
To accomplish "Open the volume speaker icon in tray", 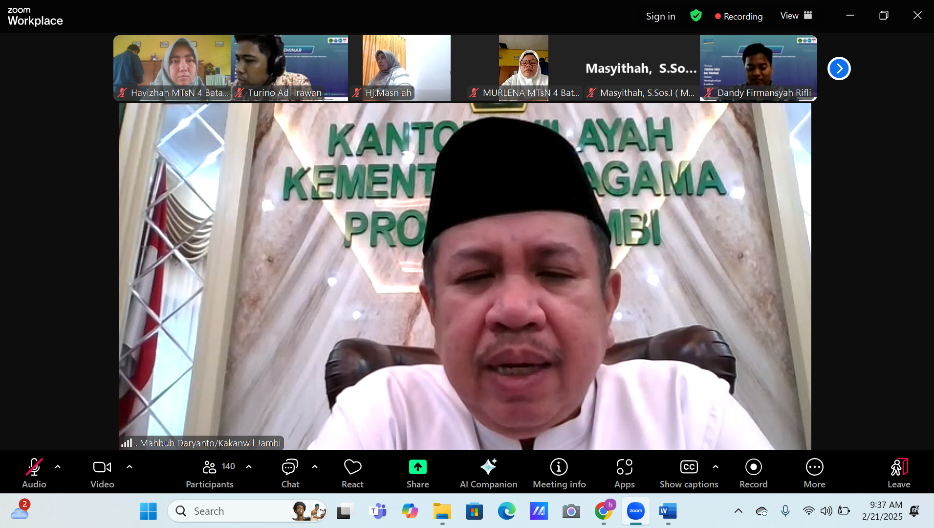I will point(826,511).
